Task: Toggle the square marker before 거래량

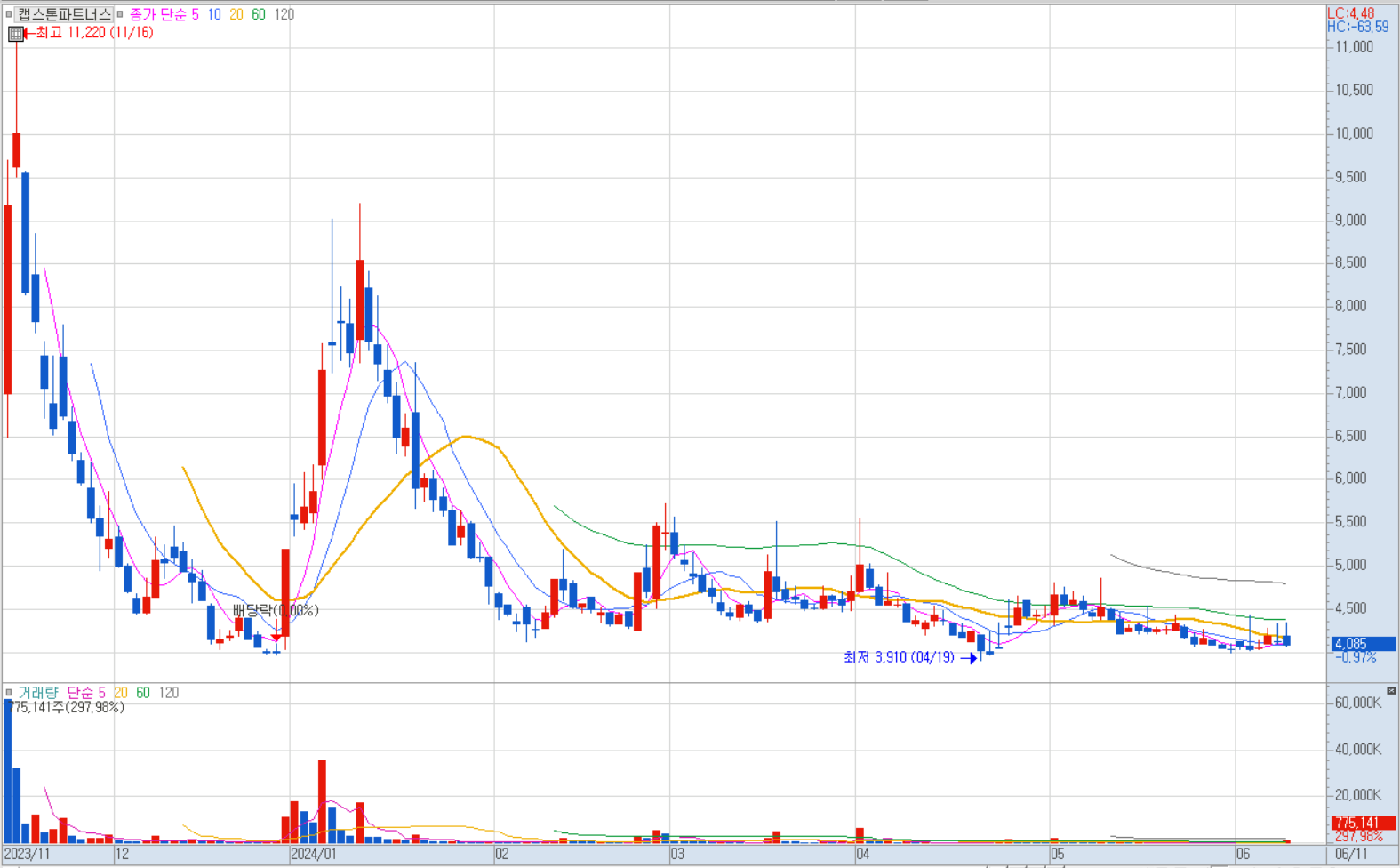Action: click(9, 692)
